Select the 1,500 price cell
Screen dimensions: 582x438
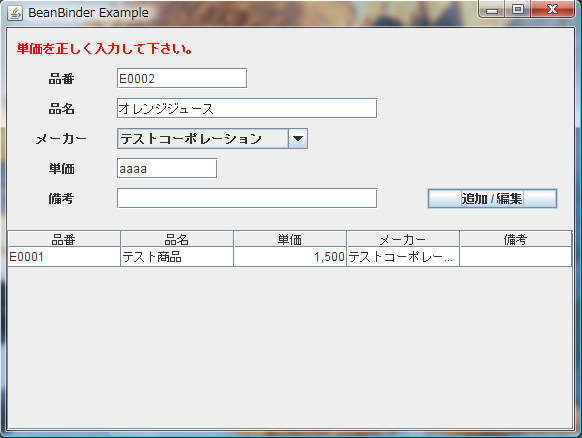pos(290,257)
